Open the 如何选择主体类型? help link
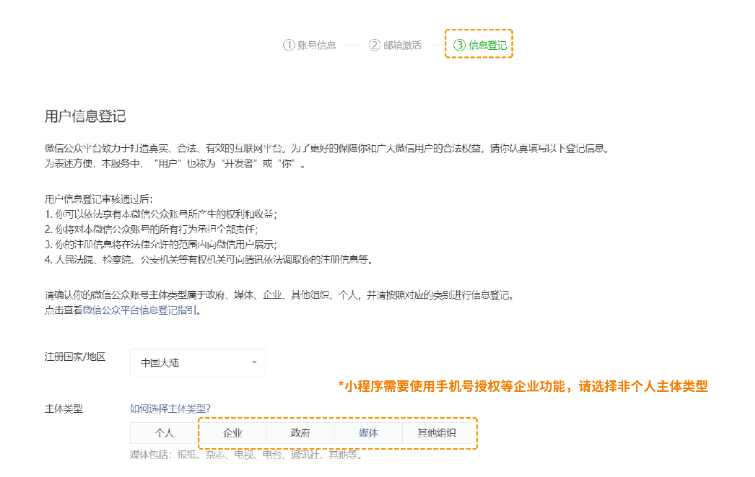 click(169, 407)
